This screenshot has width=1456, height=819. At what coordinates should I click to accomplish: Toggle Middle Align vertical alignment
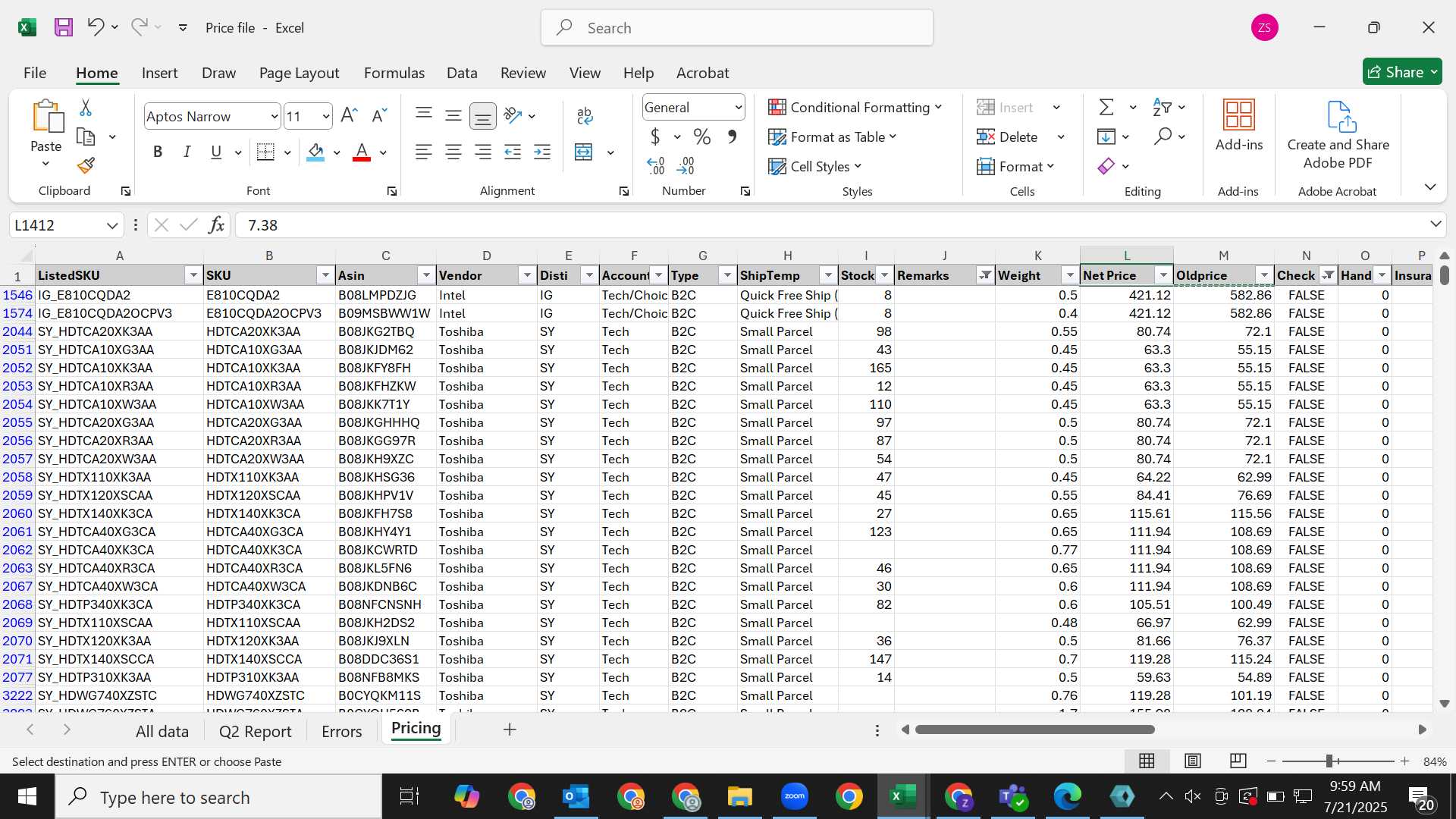[453, 115]
